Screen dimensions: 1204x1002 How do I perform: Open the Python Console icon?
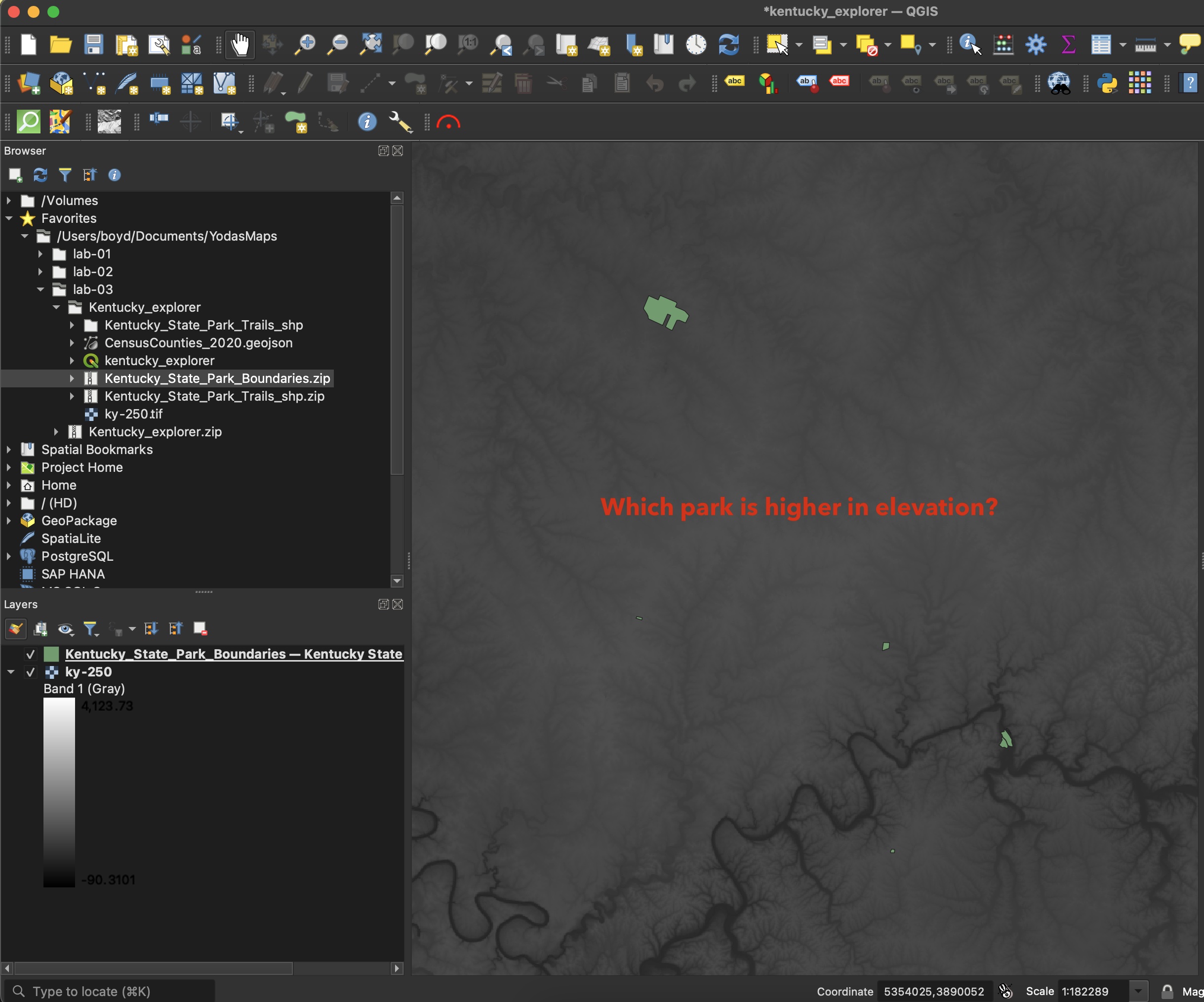pyautogui.click(x=1108, y=83)
